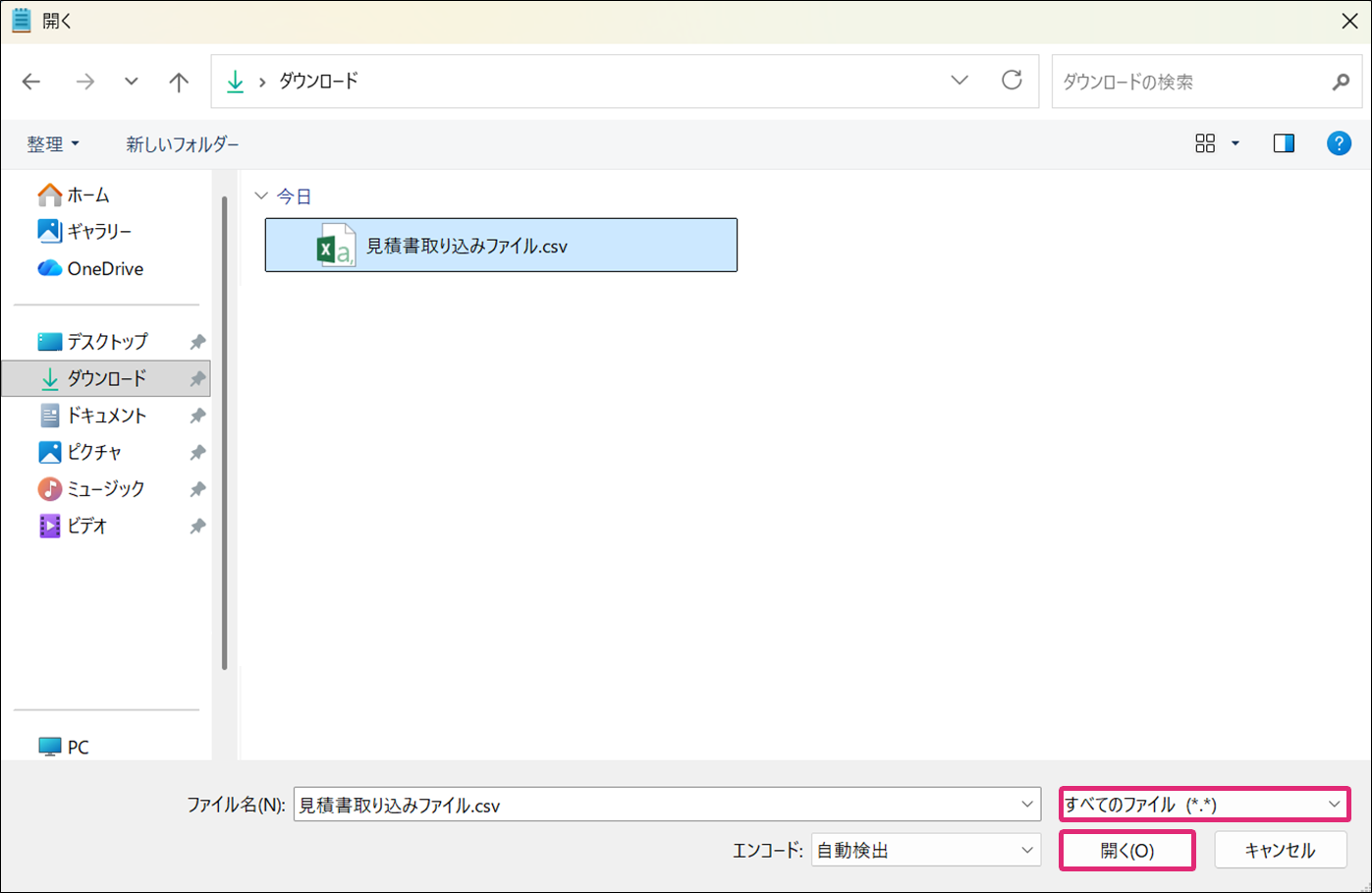
Task: Open the help question mark icon
Action: [x=1338, y=143]
